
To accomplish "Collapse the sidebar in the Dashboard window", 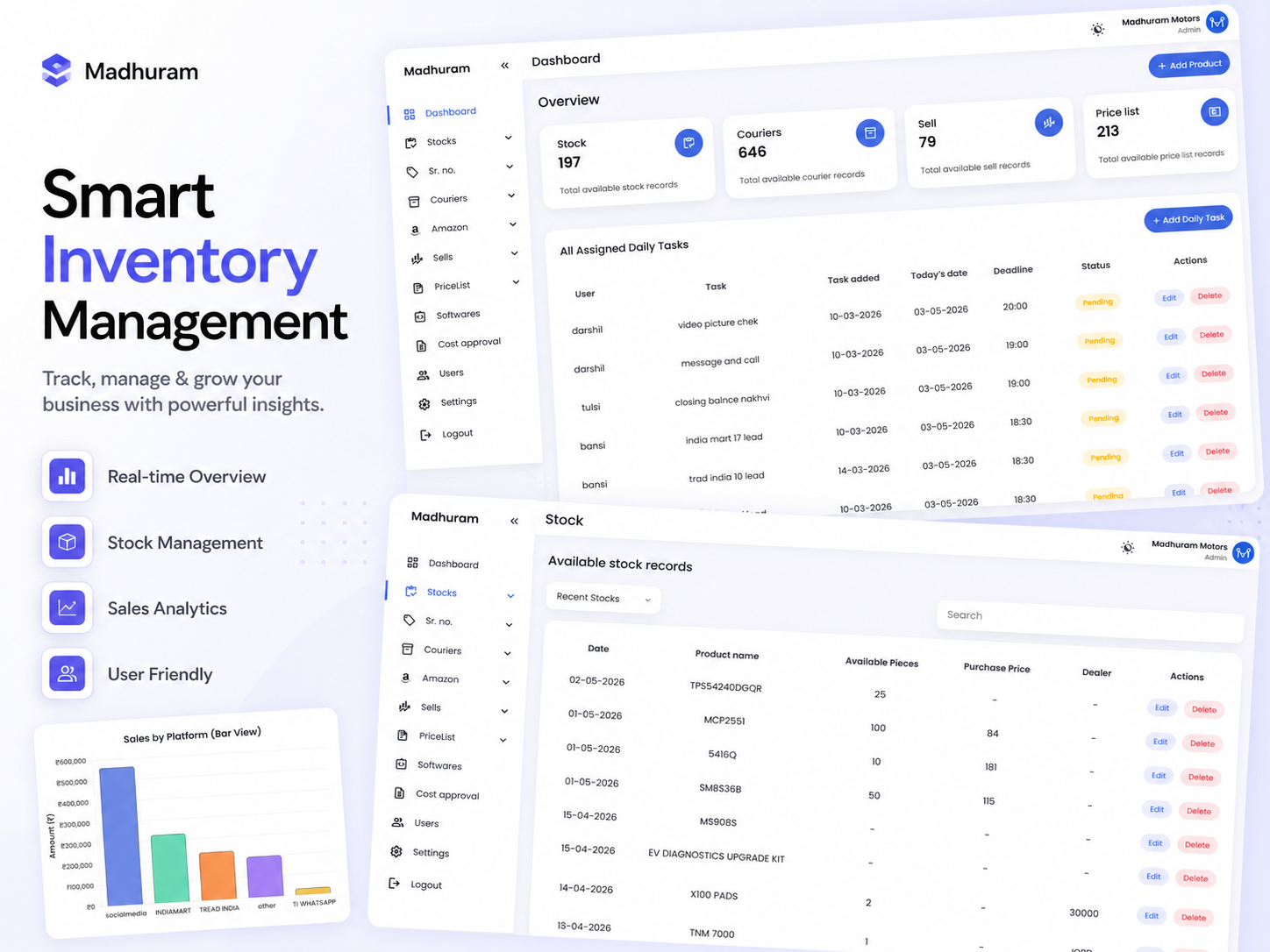I will tap(505, 65).
